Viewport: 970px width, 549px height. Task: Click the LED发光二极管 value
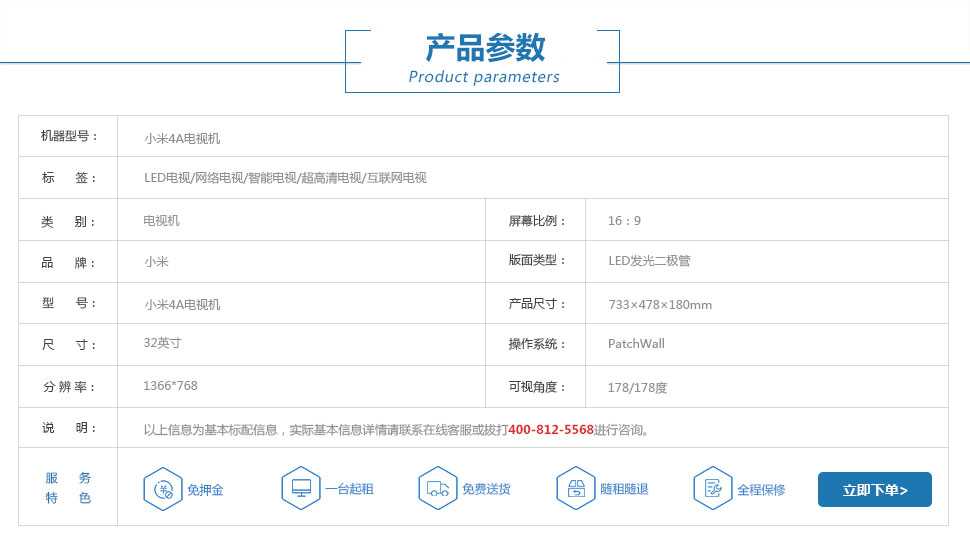point(649,261)
